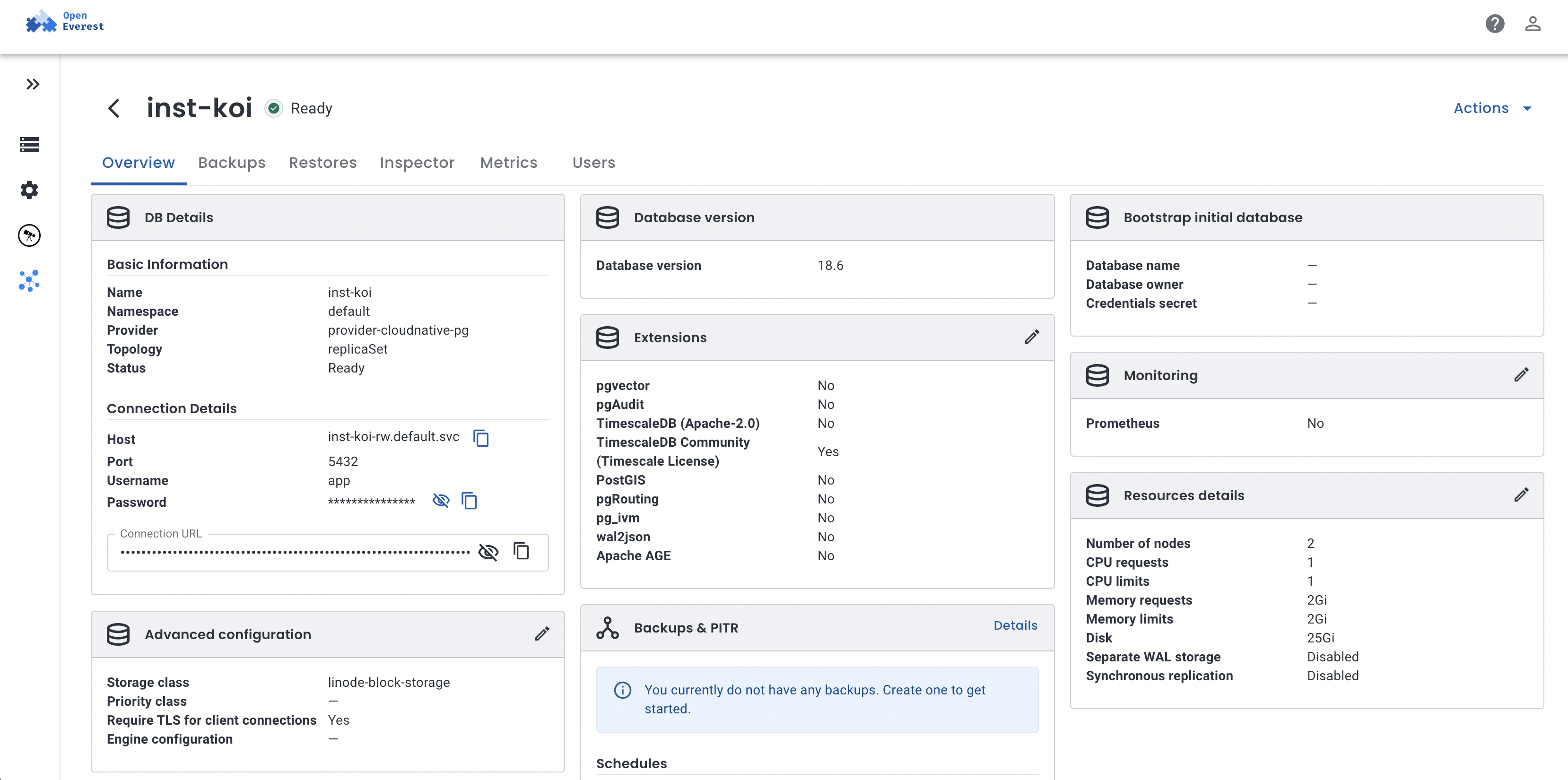Click the Ready status badge icon
This screenshot has height=780, width=1568.
274,108
